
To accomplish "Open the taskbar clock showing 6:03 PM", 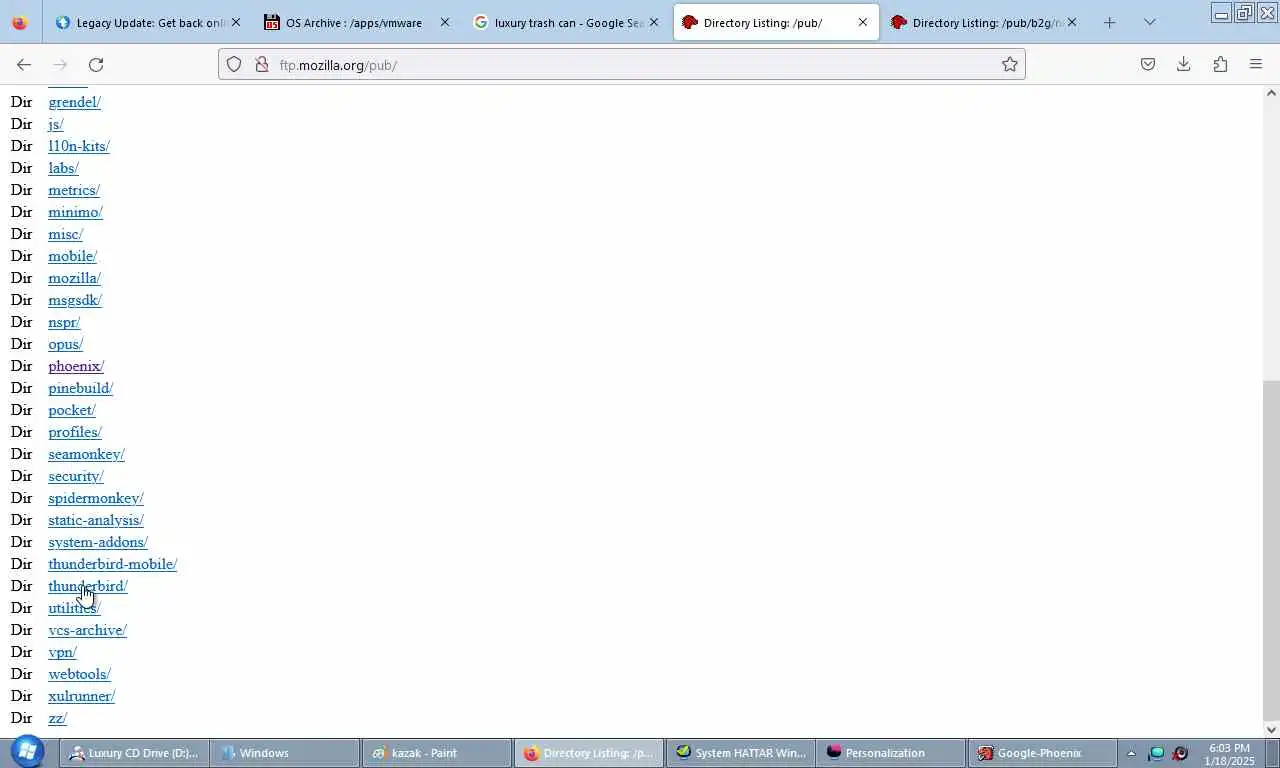I will (x=1230, y=754).
